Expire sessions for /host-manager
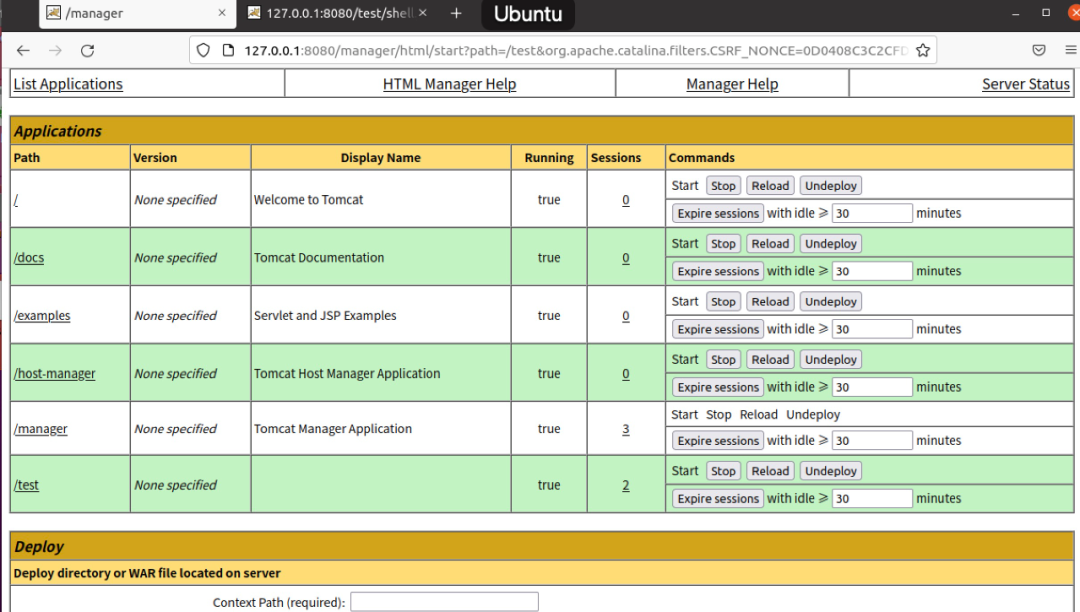 click(718, 387)
